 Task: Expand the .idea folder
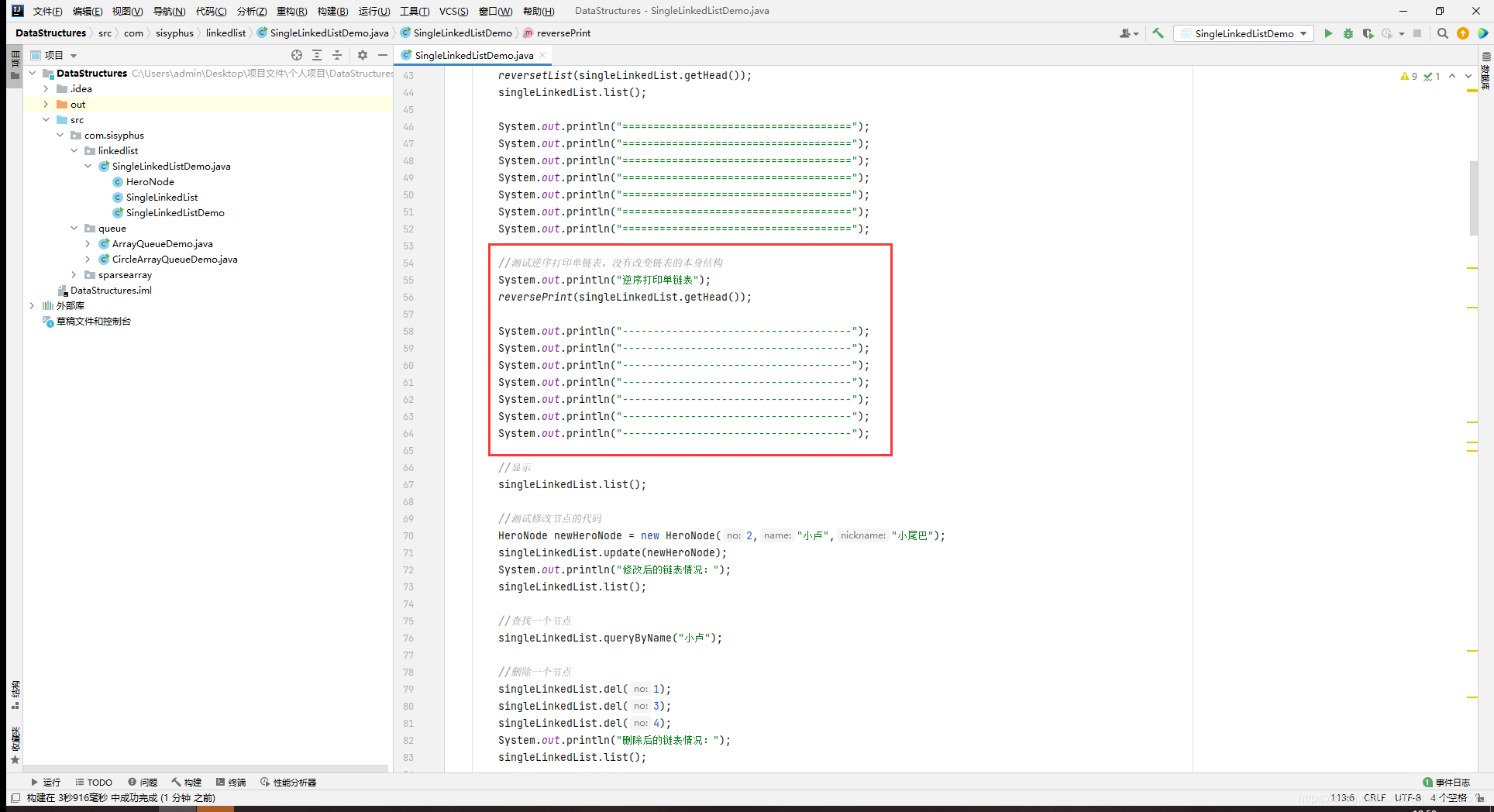click(46, 88)
